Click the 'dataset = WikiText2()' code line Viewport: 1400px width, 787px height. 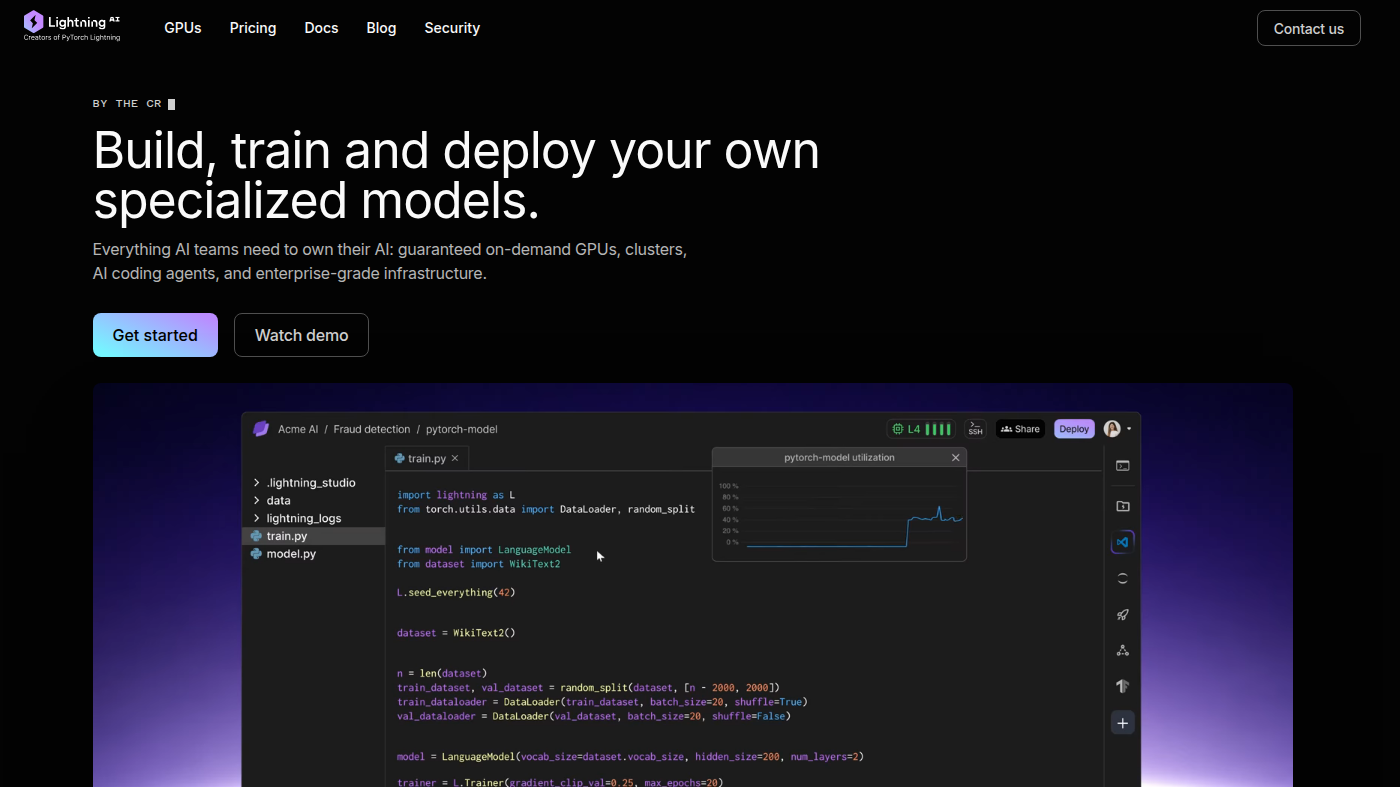click(456, 632)
